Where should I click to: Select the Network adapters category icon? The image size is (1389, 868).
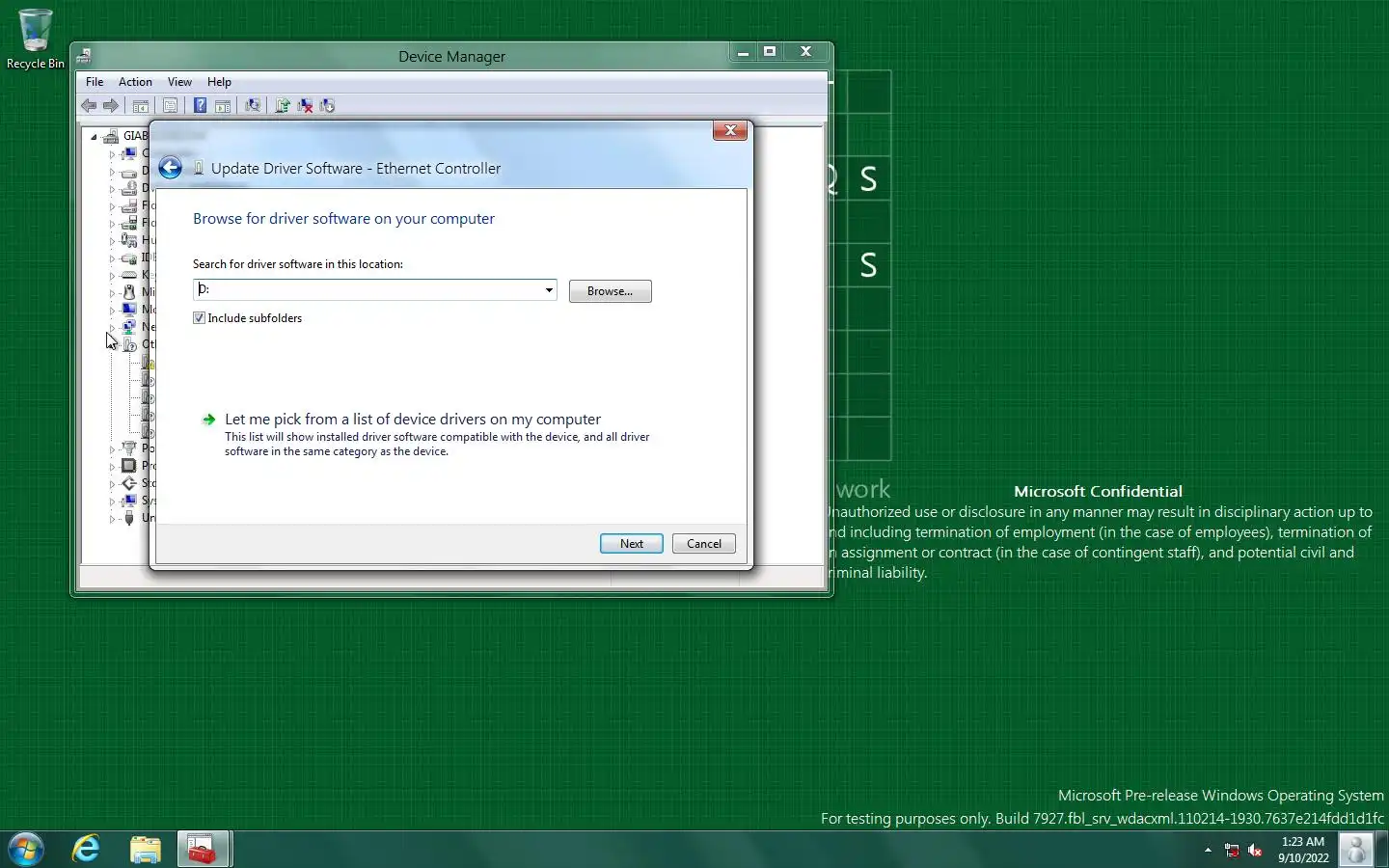click(128, 327)
